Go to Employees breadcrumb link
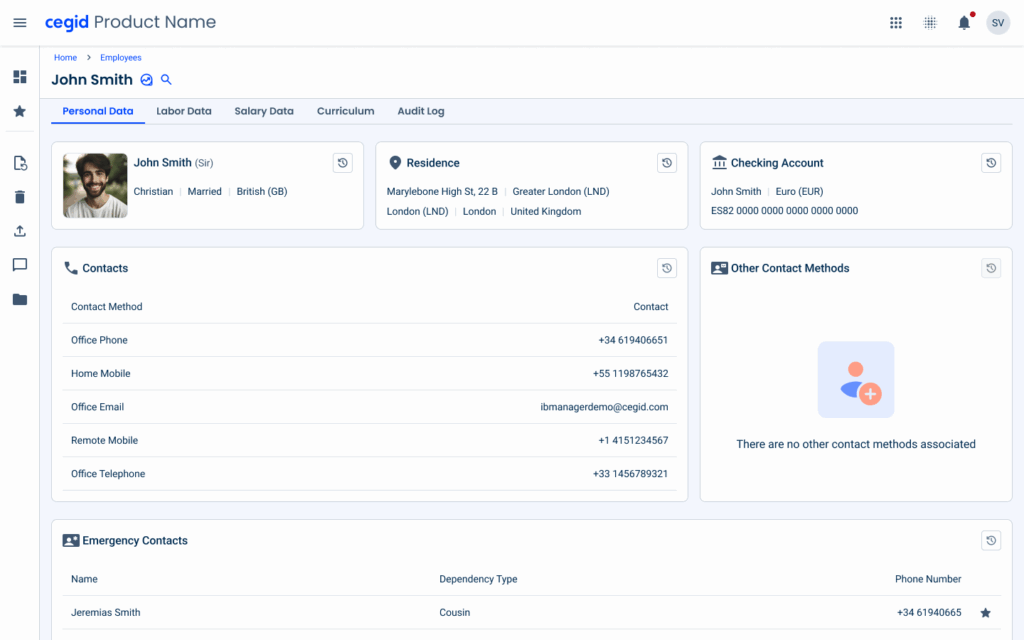The image size is (1024, 640). tap(121, 58)
